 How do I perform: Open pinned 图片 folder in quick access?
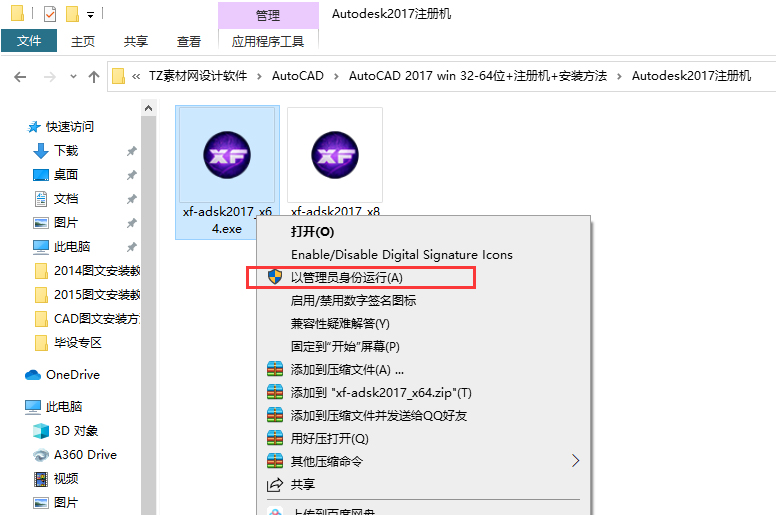click(66, 223)
